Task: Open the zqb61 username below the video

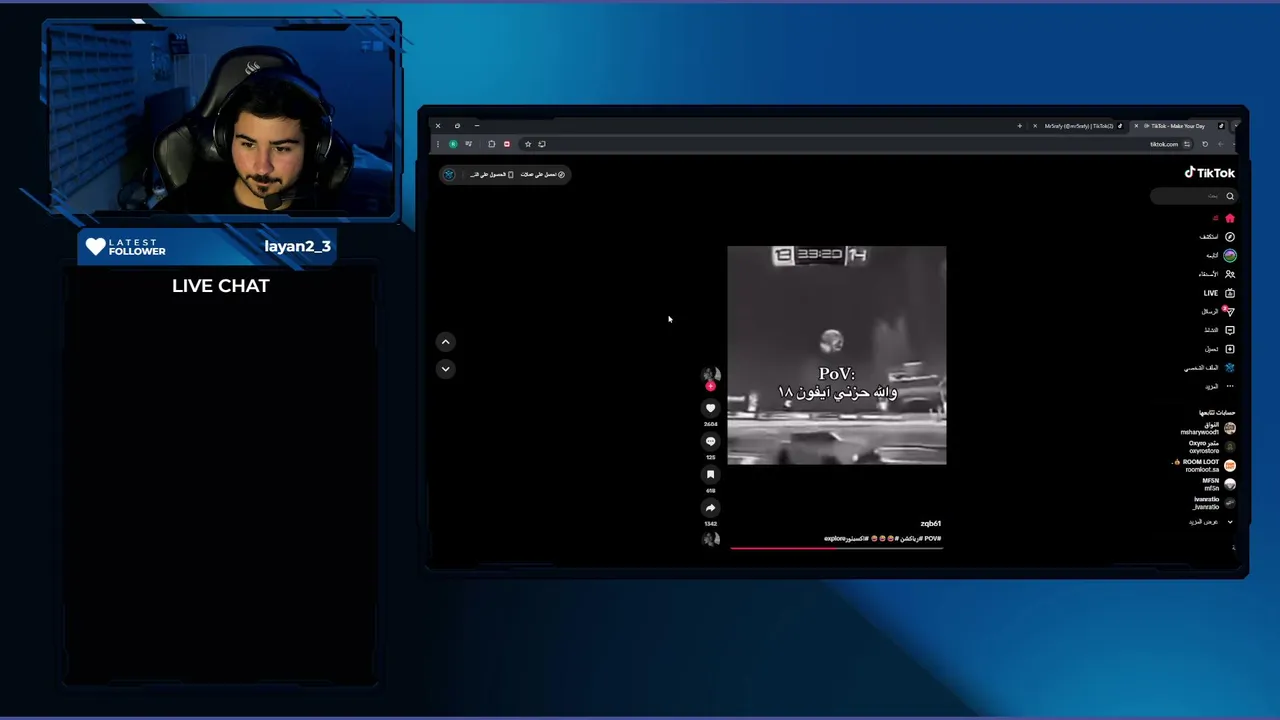Action: (930, 523)
